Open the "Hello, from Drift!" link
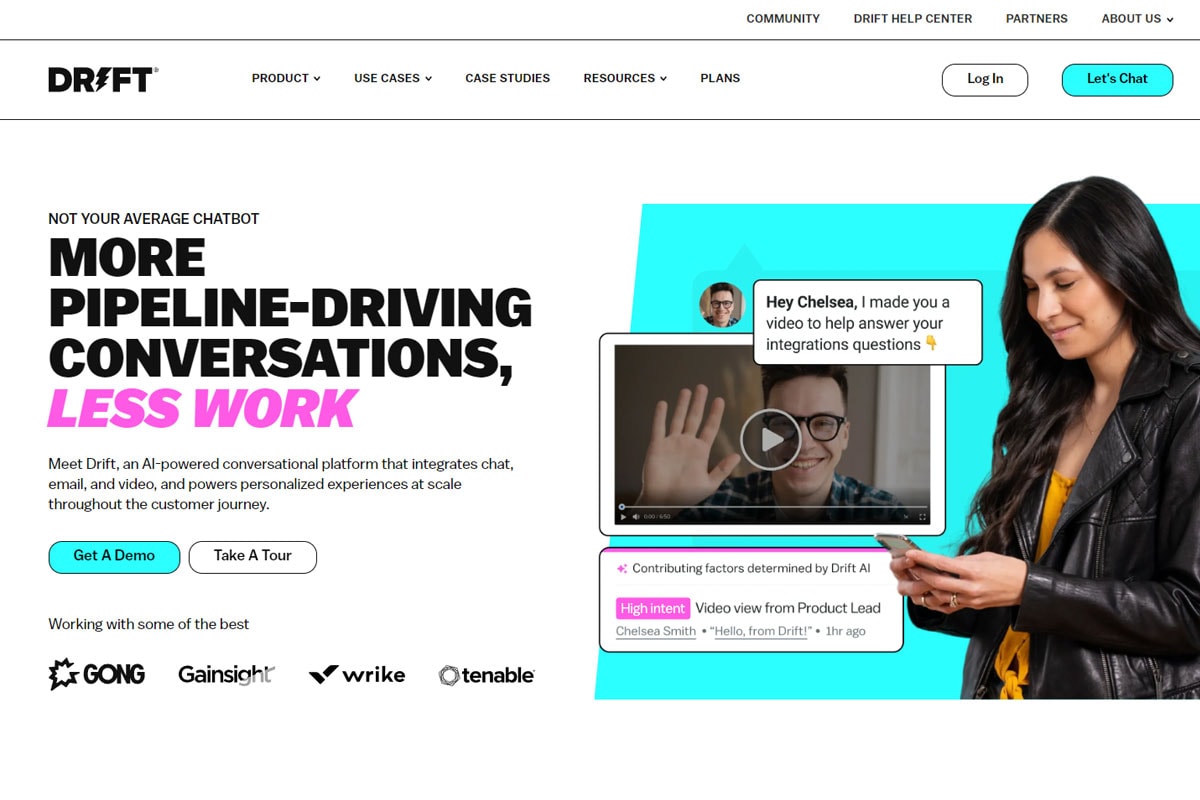 (x=761, y=631)
